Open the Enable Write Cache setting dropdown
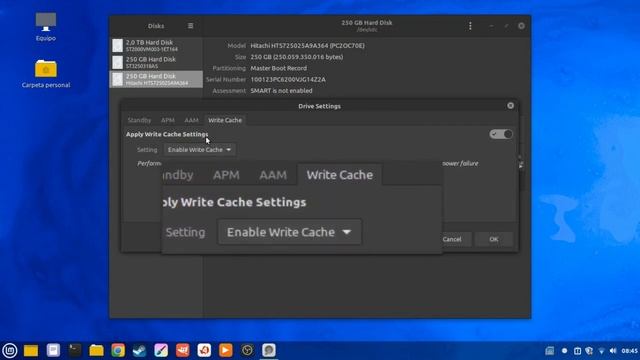 pyautogui.click(x=200, y=150)
